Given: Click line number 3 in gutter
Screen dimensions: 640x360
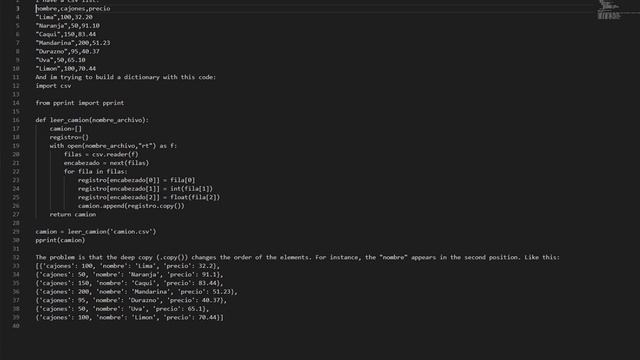Looking at the screenshot, I should (18, 8).
